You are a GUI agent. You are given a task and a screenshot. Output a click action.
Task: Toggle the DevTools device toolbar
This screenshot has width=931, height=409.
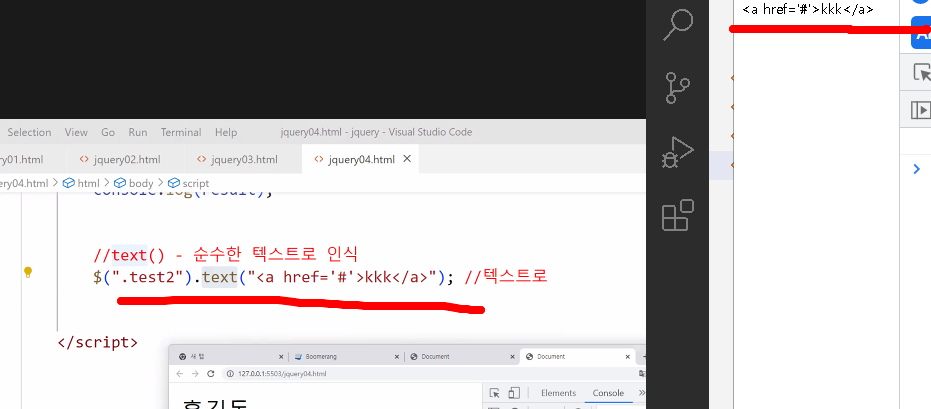coord(514,393)
